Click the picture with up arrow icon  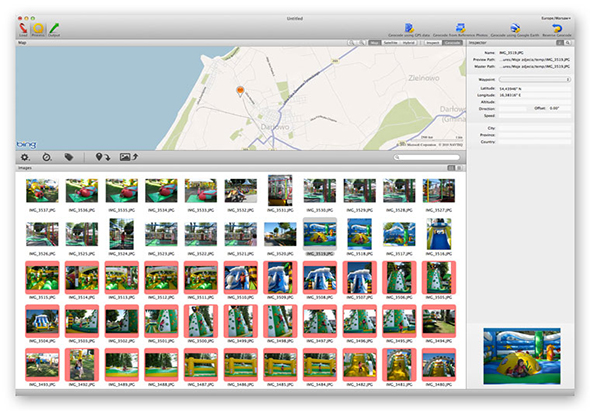click(129, 157)
